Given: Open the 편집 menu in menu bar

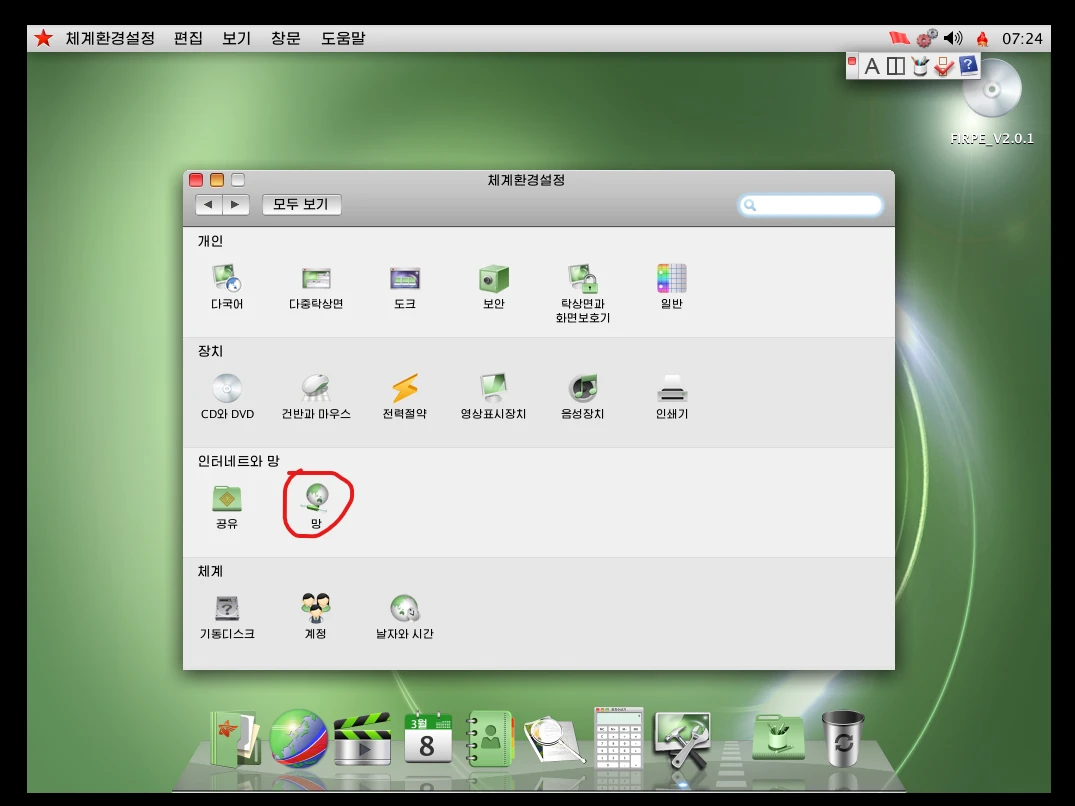Looking at the screenshot, I should click(188, 38).
